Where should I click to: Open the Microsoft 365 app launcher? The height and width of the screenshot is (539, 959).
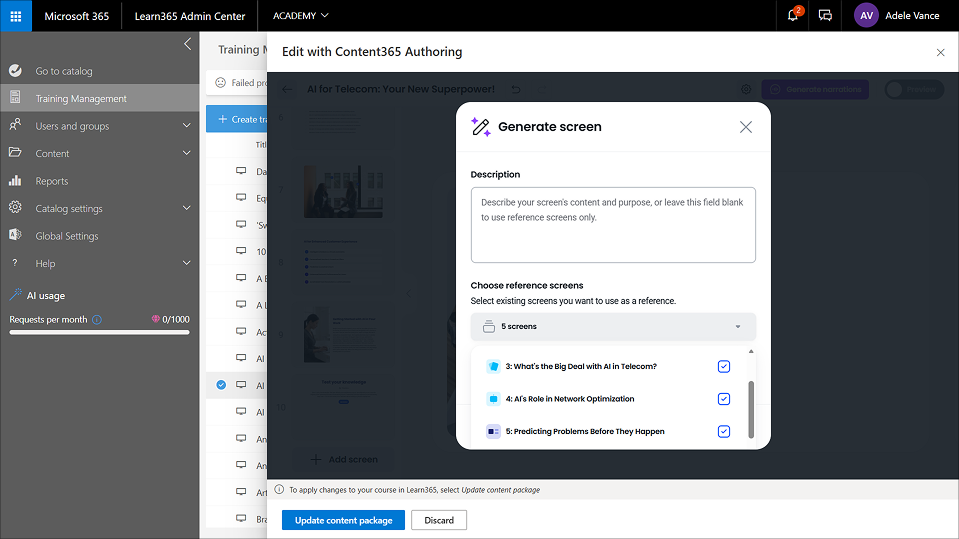coord(16,16)
